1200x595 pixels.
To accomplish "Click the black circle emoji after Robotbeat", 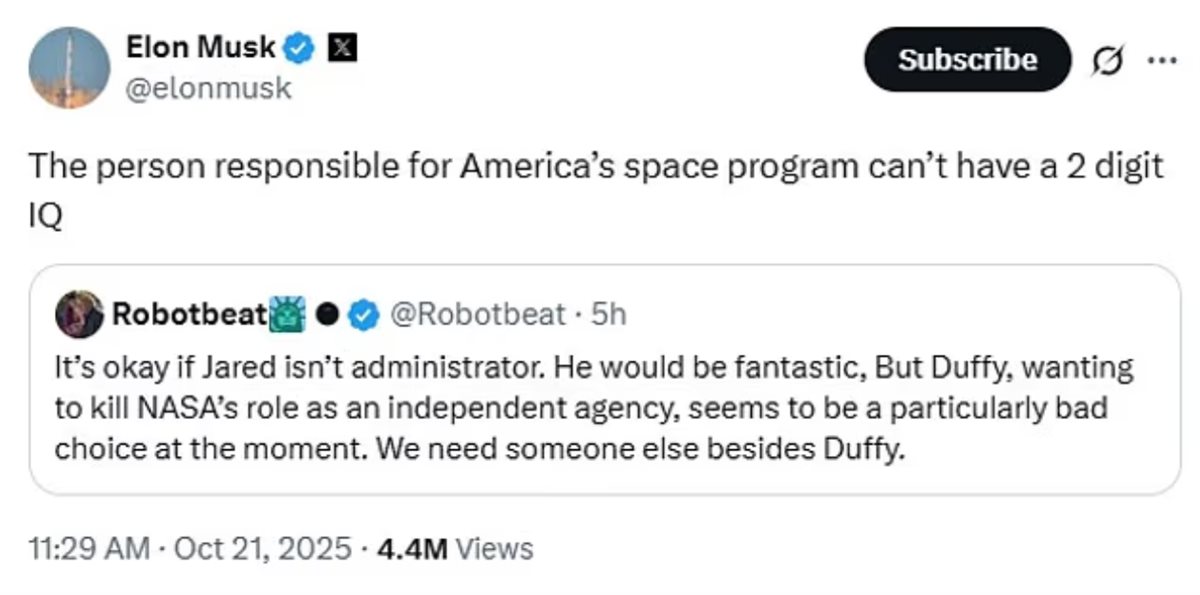I will [x=326, y=315].
